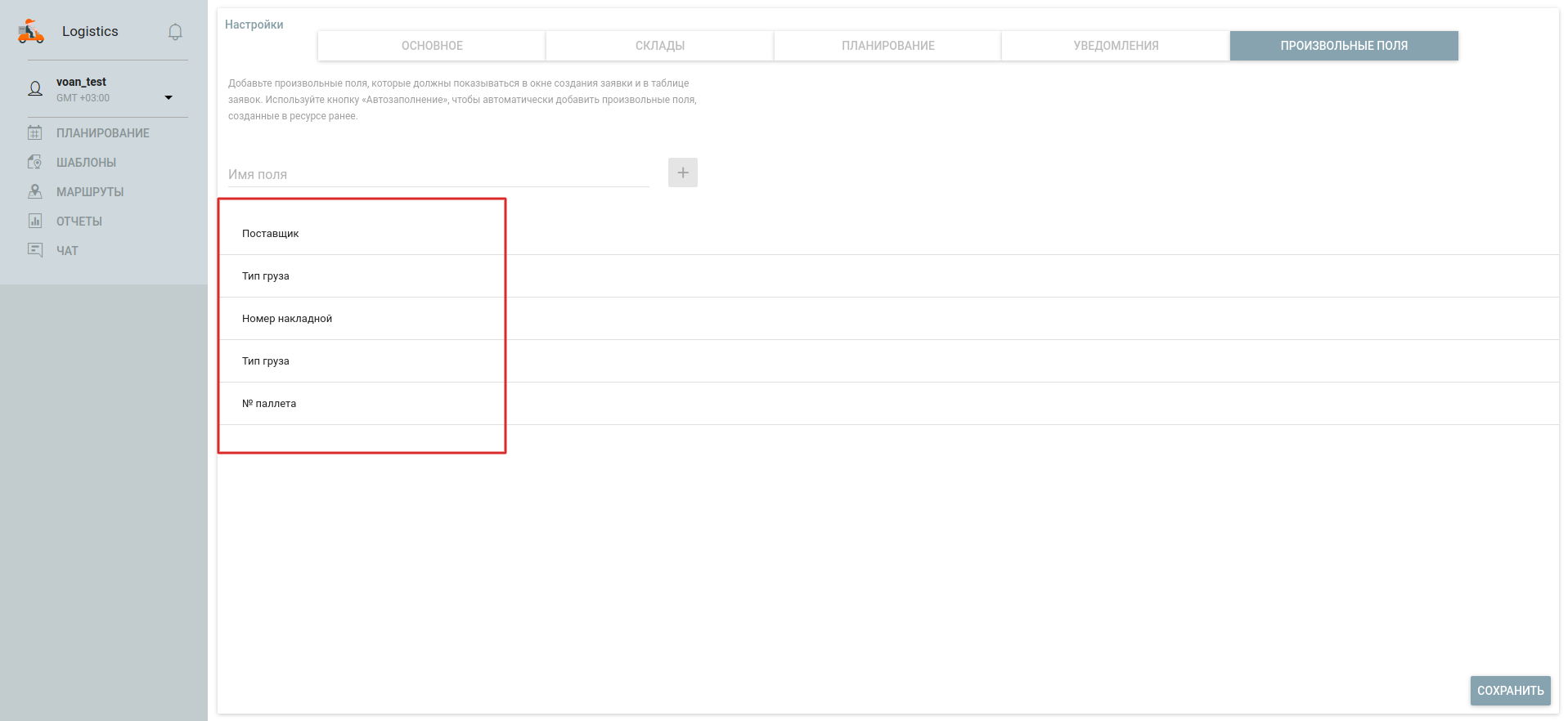
Task: Open the Отчеты chart icon
Action: point(35,221)
